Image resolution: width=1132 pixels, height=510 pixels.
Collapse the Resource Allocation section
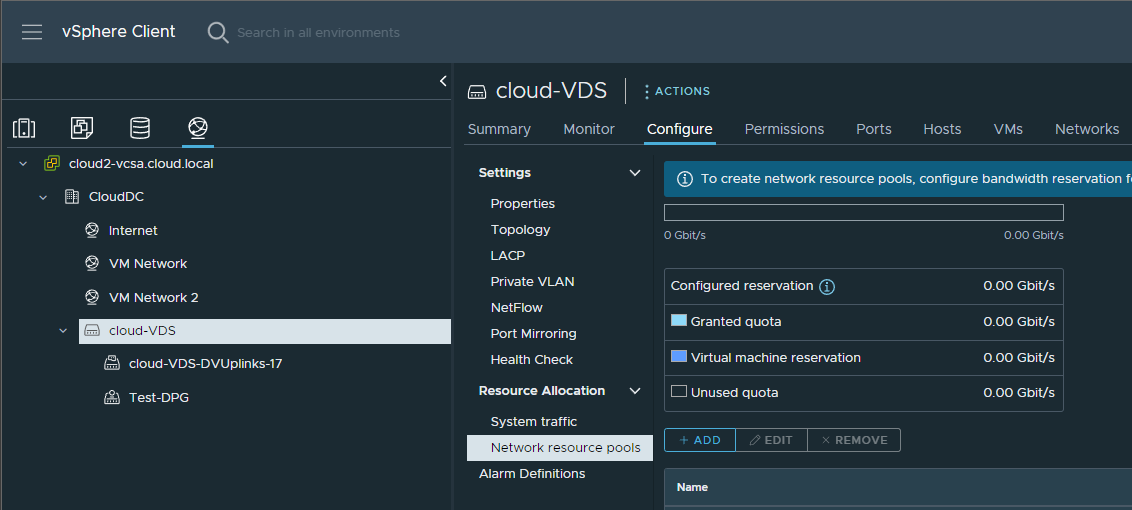pyautogui.click(x=635, y=391)
